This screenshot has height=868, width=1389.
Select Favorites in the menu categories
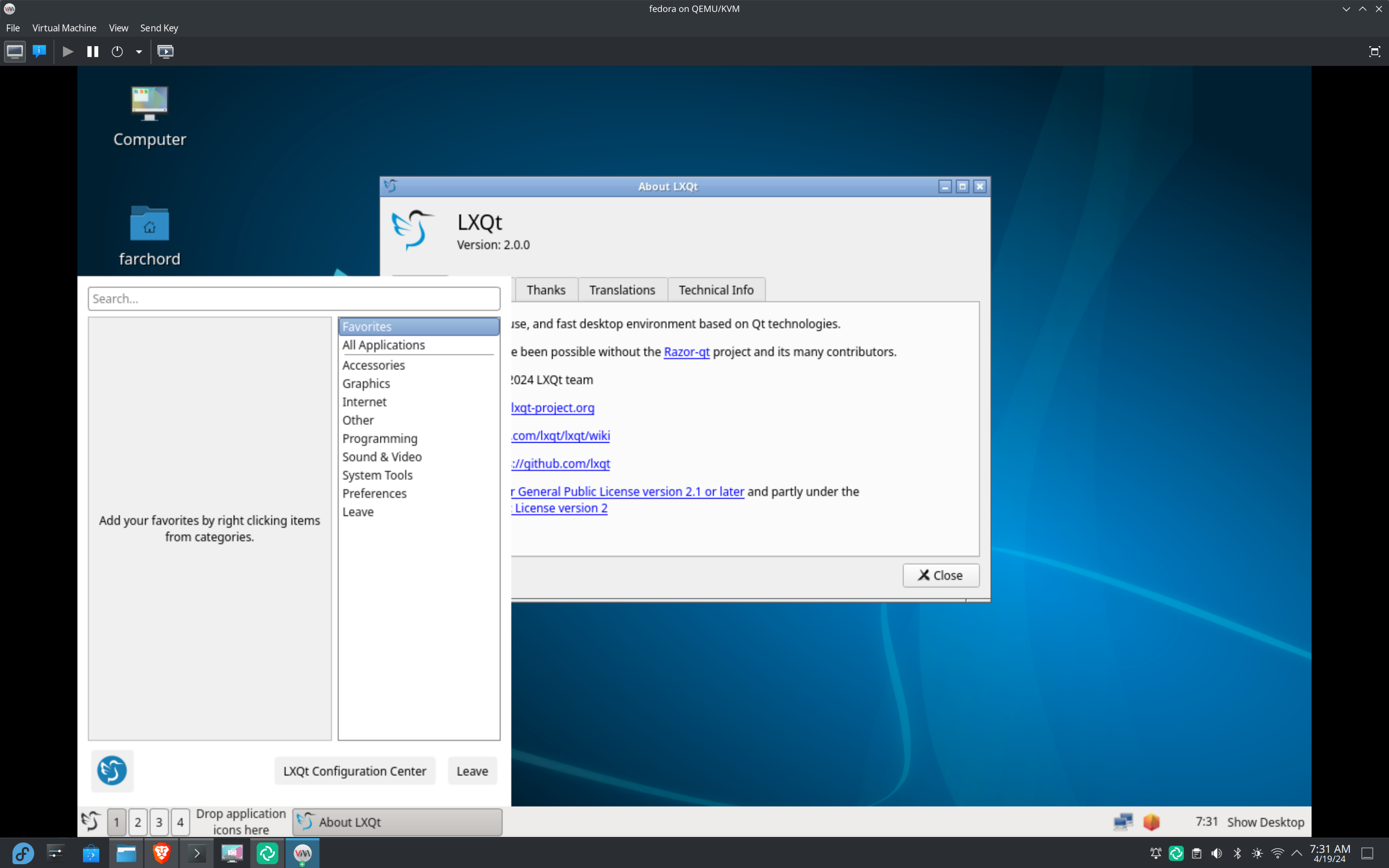click(x=419, y=327)
